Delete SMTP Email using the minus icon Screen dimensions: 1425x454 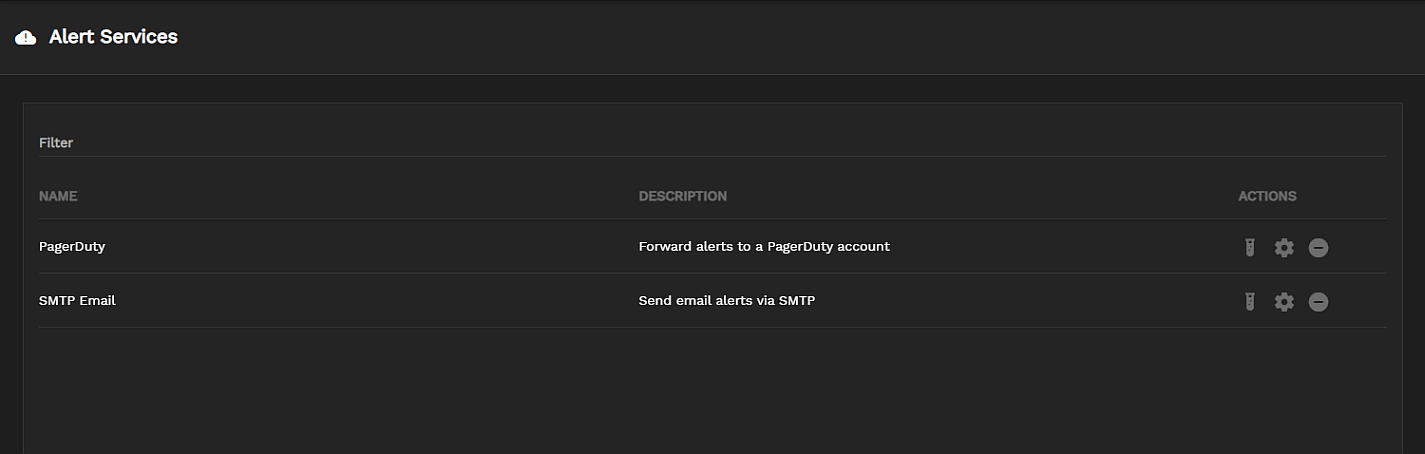[x=1318, y=301]
